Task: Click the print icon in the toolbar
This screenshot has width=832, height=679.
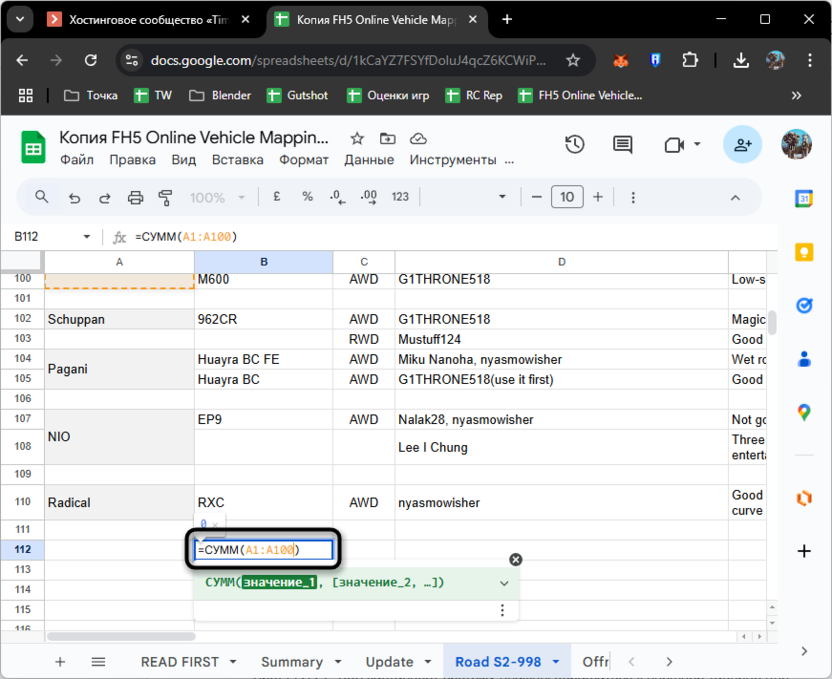Action: pos(135,197)
